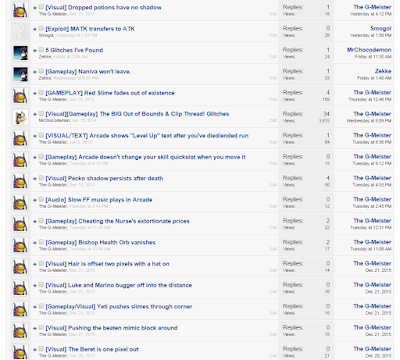The height and width of the screenshot is (360, 400).
Task: Click avatar beside 'Red Slime fades out' thread
Action: (x=20, y=96)
